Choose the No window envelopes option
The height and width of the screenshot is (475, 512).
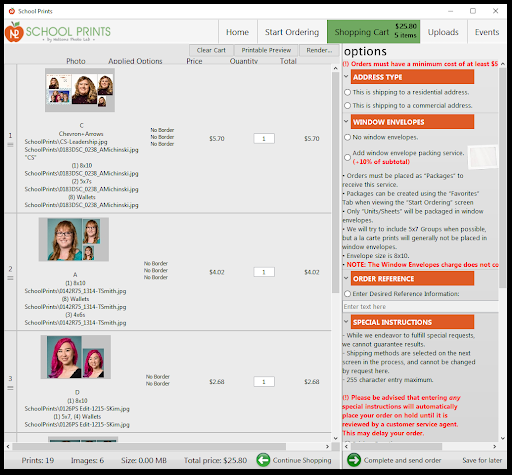click(348, 137)
